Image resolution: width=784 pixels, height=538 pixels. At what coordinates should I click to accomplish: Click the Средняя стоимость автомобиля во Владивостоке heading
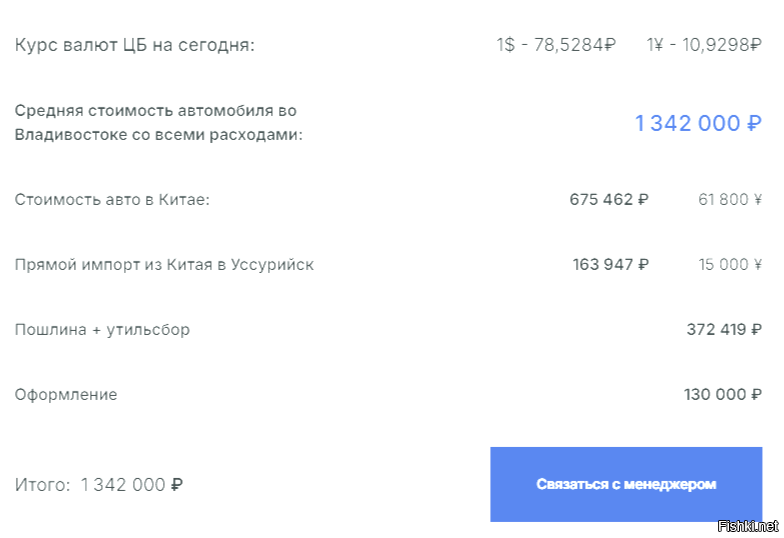[x=158, y=122]
